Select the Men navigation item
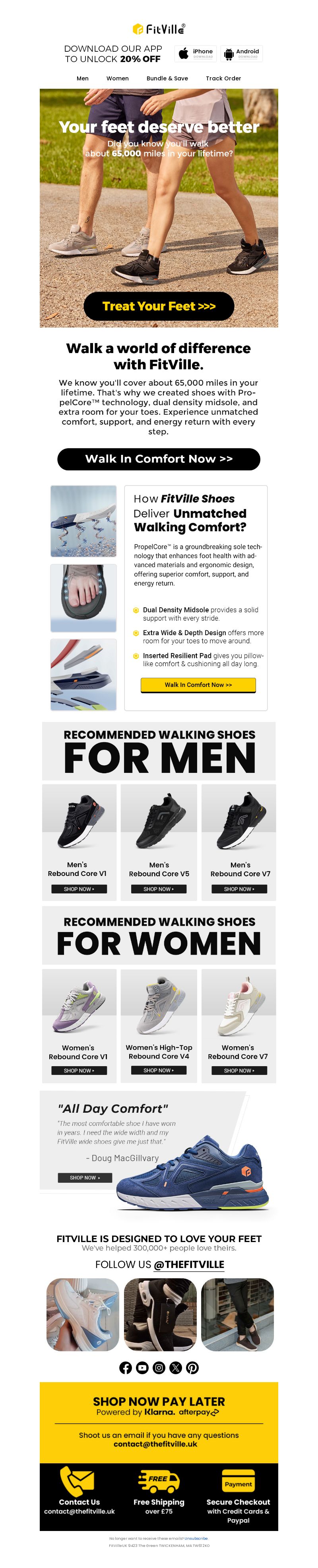This screenshot has height=1568, width=318. pos(83,78)
